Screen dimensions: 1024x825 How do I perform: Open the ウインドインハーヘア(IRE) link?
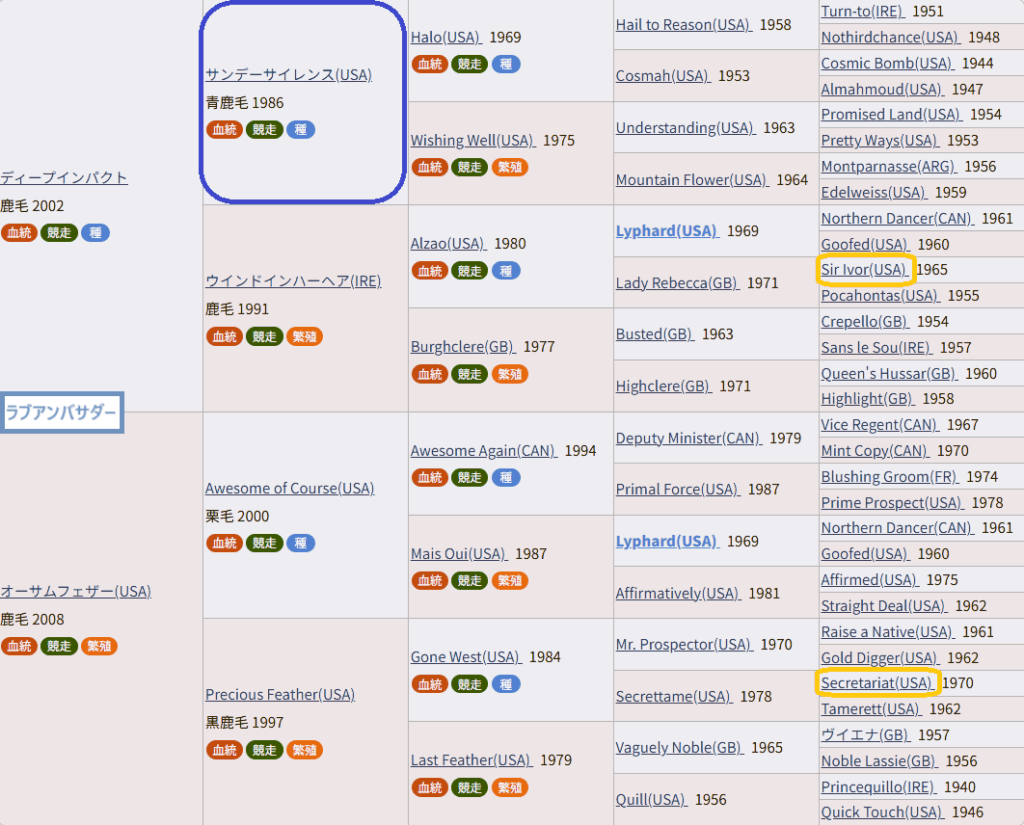tap(293, 281)
